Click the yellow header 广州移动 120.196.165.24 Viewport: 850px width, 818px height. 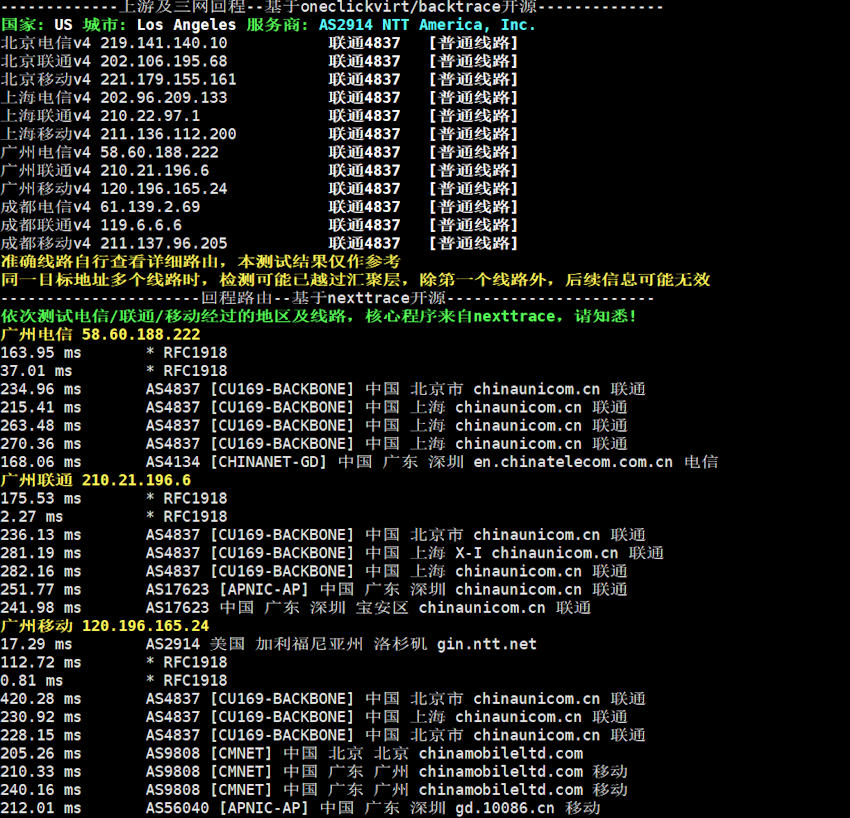105,626
